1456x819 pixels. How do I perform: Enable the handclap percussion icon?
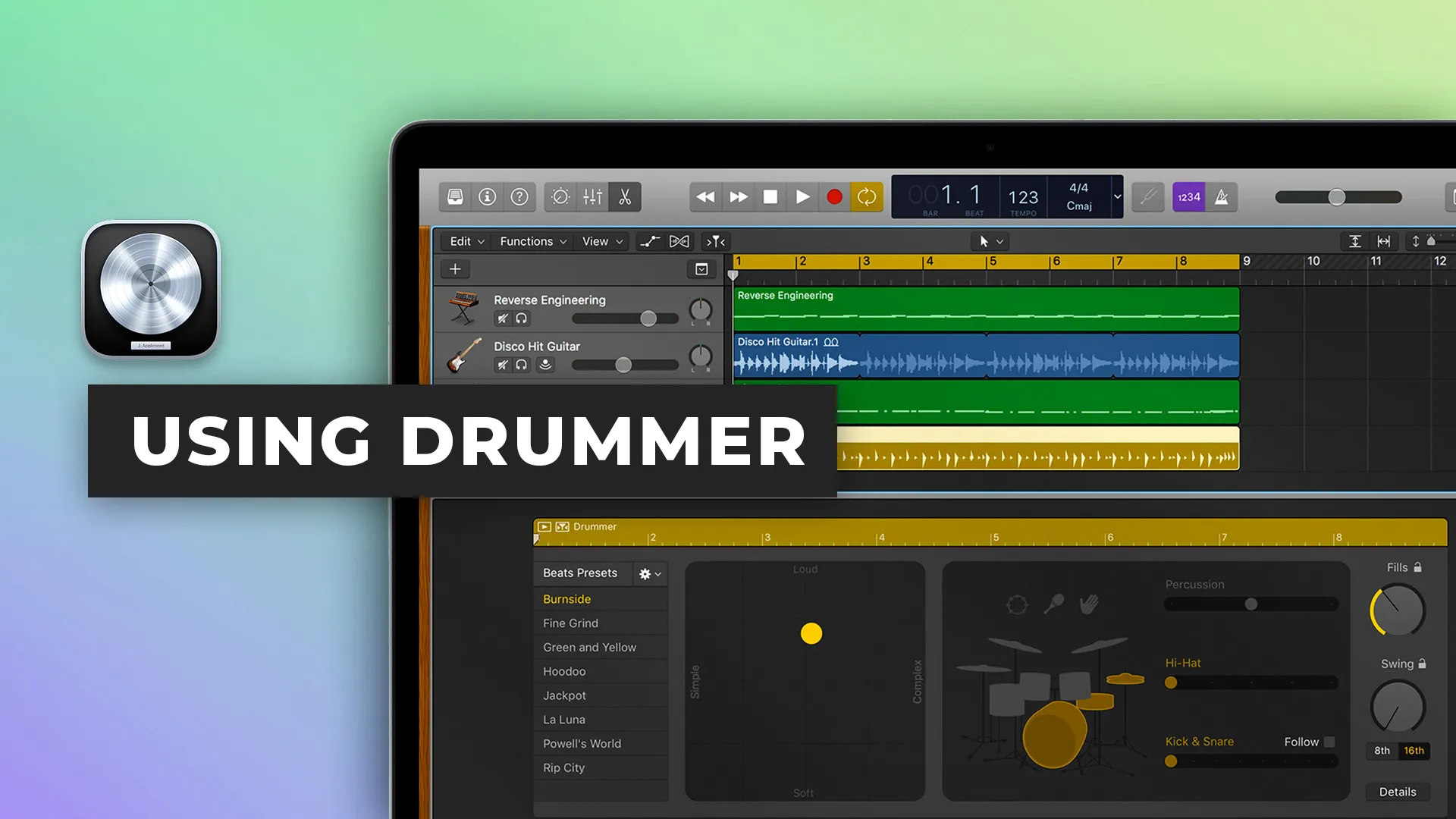coord(1090,604)
